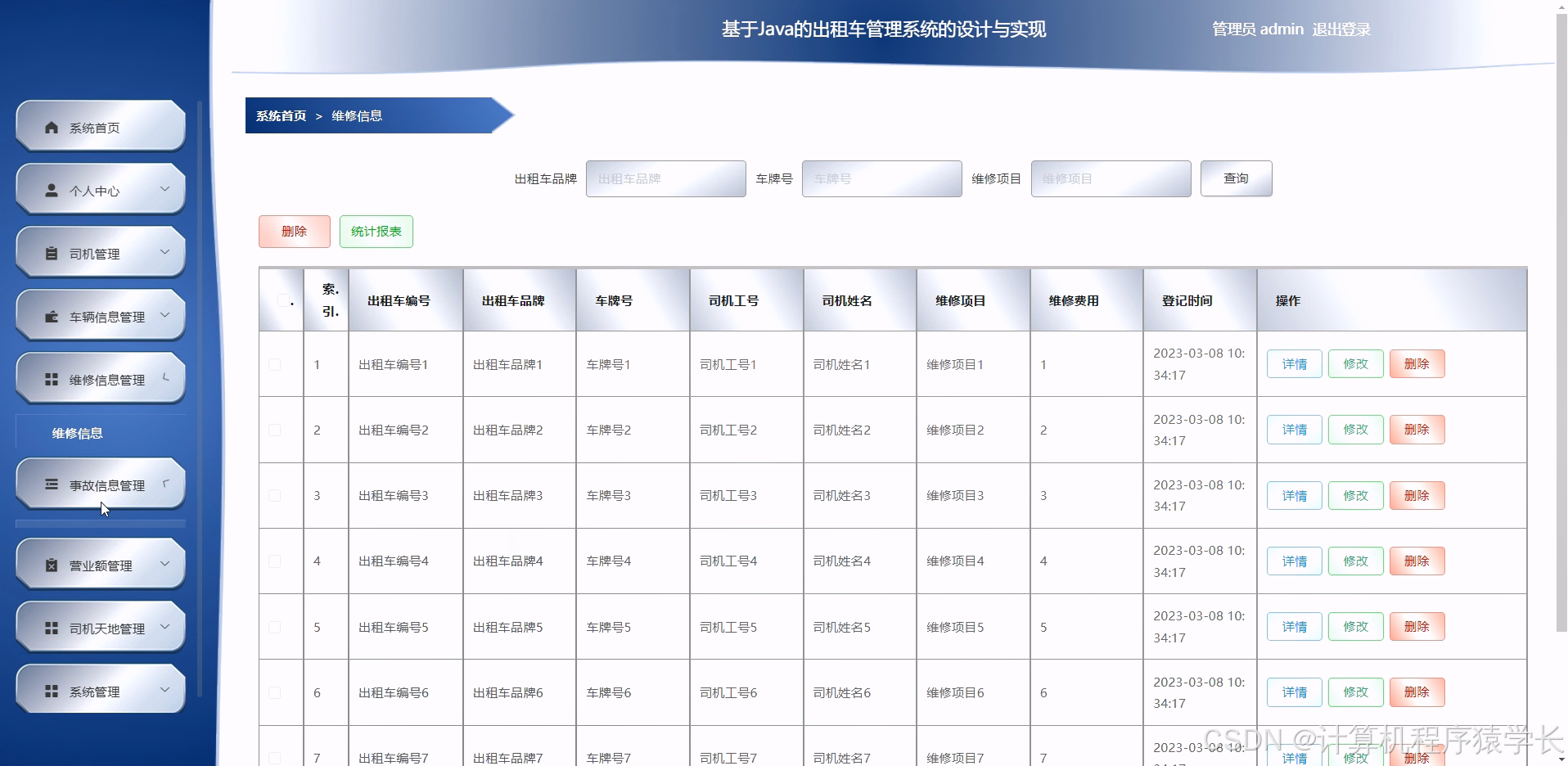Check the row 1 checkbox (出租车编号1)

tap(275, 364)
